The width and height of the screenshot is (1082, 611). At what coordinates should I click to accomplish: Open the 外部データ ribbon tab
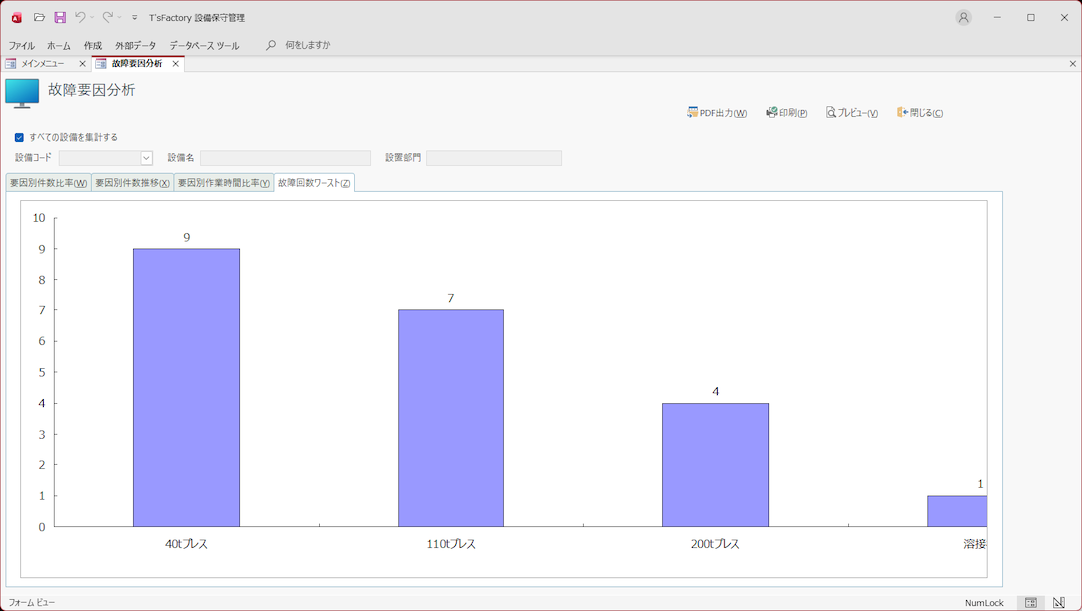click(135, 45)
